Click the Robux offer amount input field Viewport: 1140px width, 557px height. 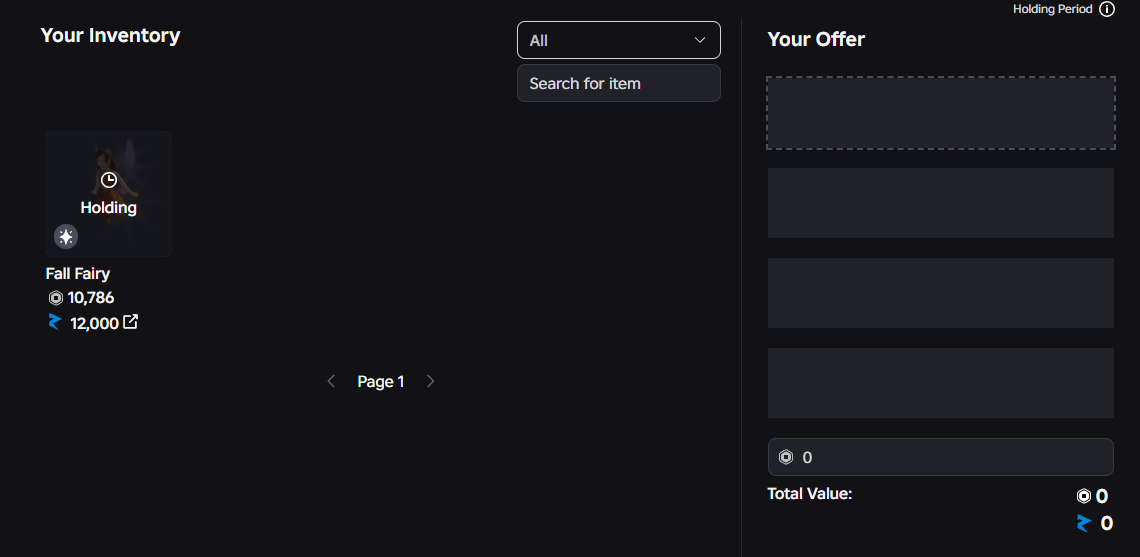coord(950,457)
